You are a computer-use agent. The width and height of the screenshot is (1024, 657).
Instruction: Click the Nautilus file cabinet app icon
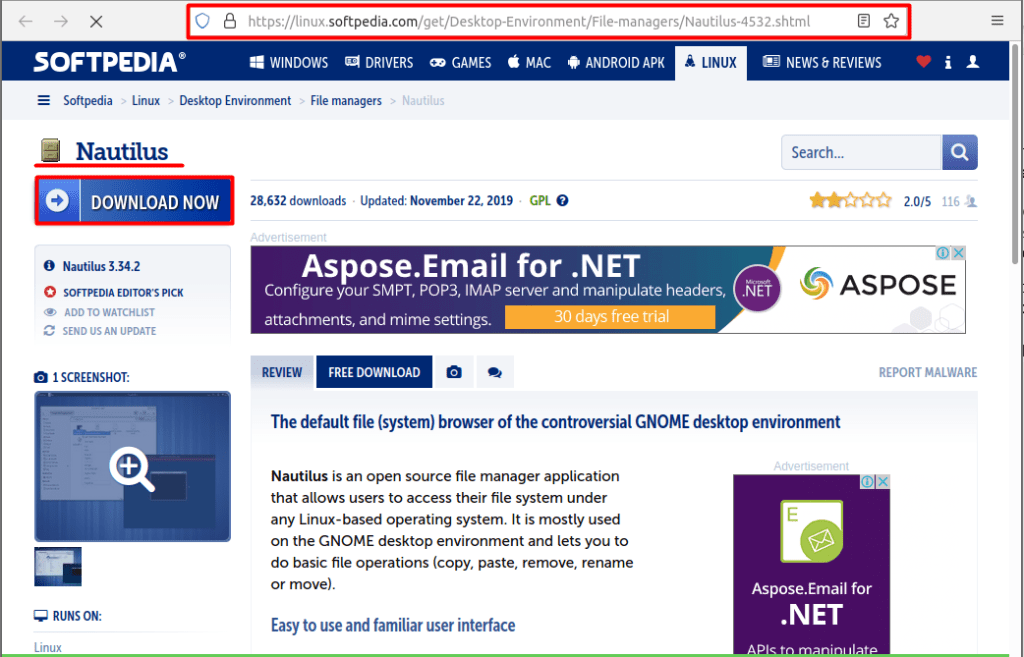click(x=50, y=150)
